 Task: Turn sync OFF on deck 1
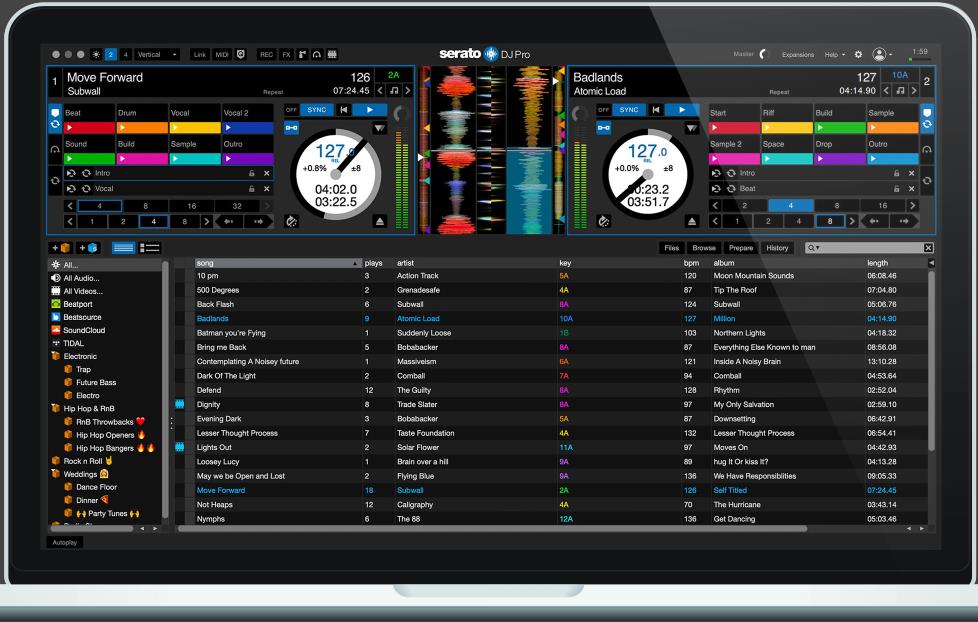coord(291,110)
